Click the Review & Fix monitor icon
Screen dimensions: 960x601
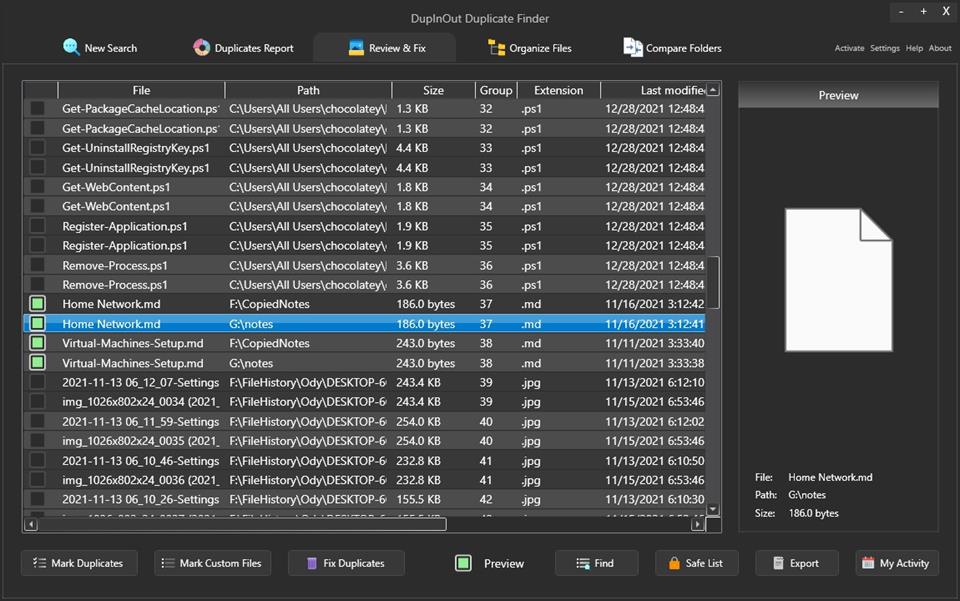pos(356,48)
